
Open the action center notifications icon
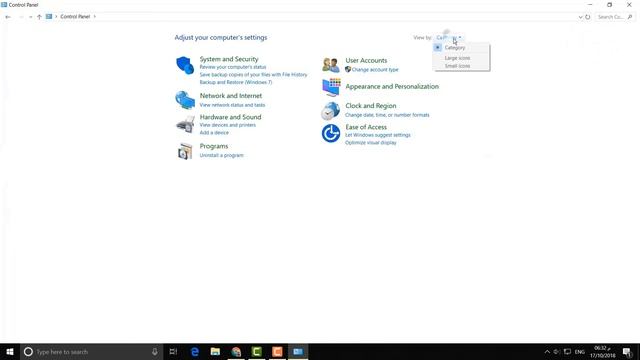click(x=627, y=351)
